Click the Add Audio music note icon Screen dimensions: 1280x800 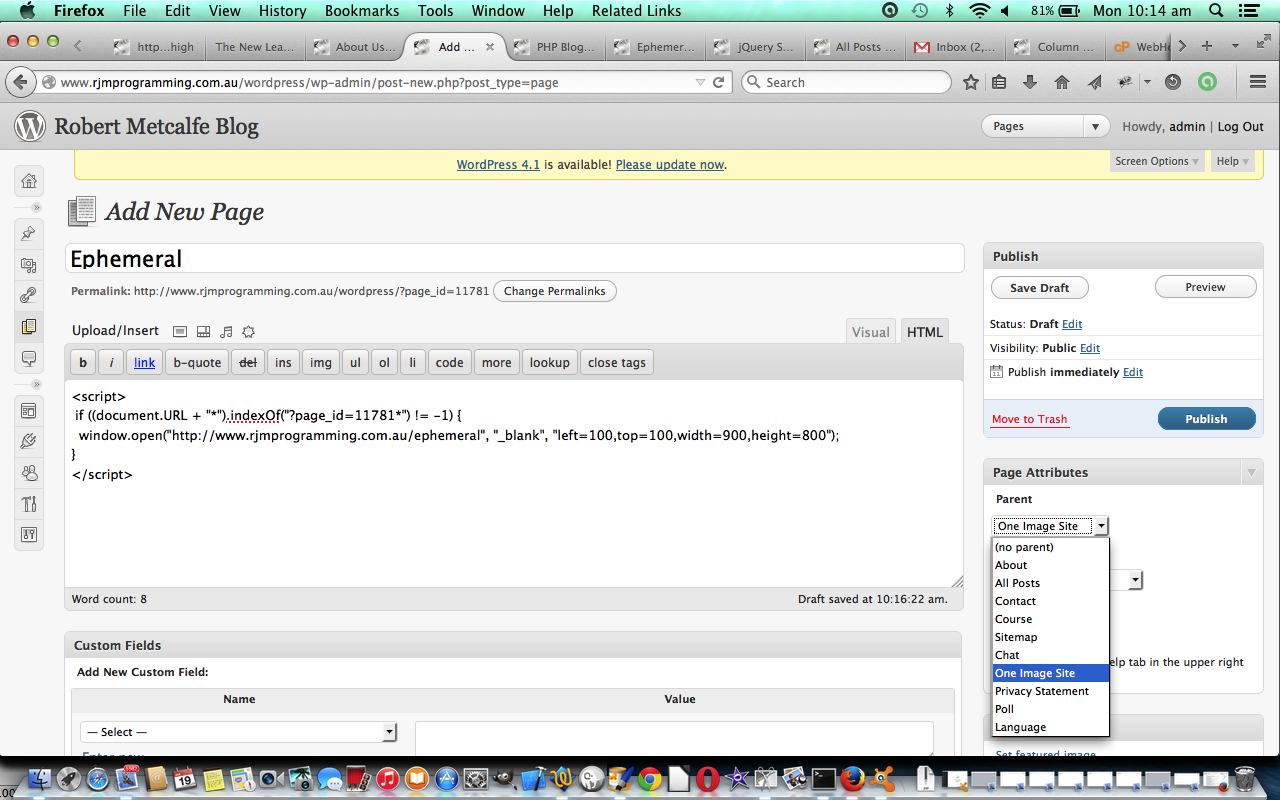pos(226,331)
